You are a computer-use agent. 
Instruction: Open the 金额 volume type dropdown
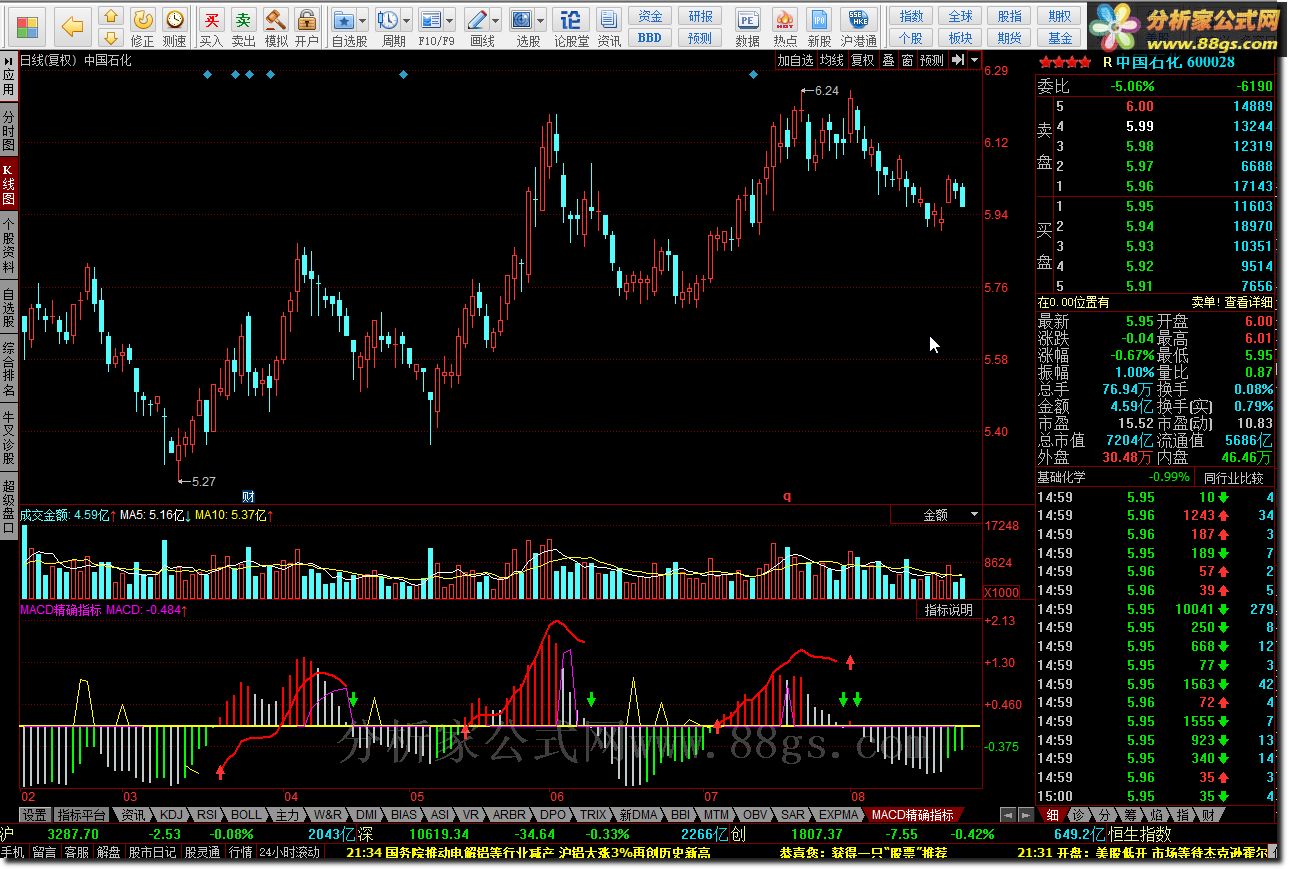pyautogui.click(x=937, y=515)
